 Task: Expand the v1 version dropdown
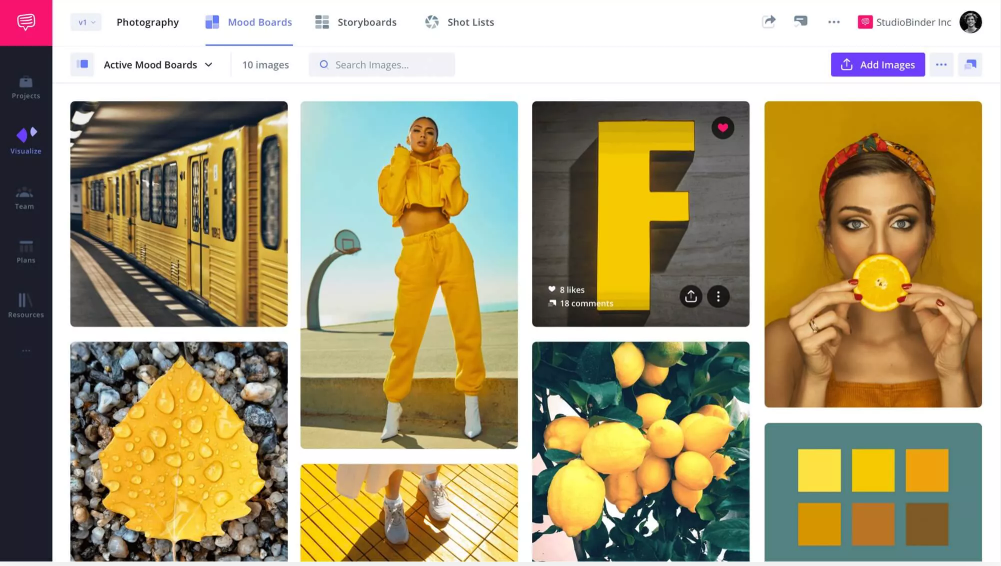pyautogui.click(x=86, y=22)
